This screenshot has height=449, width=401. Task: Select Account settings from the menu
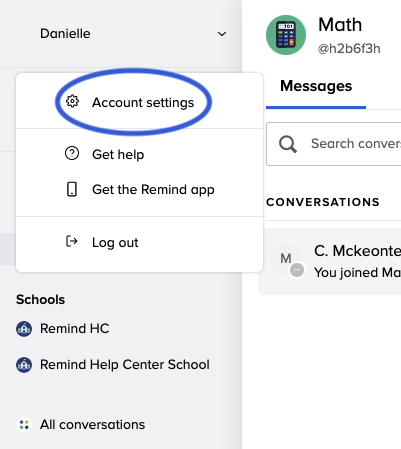pyautogui.click(x=139, y=101)
